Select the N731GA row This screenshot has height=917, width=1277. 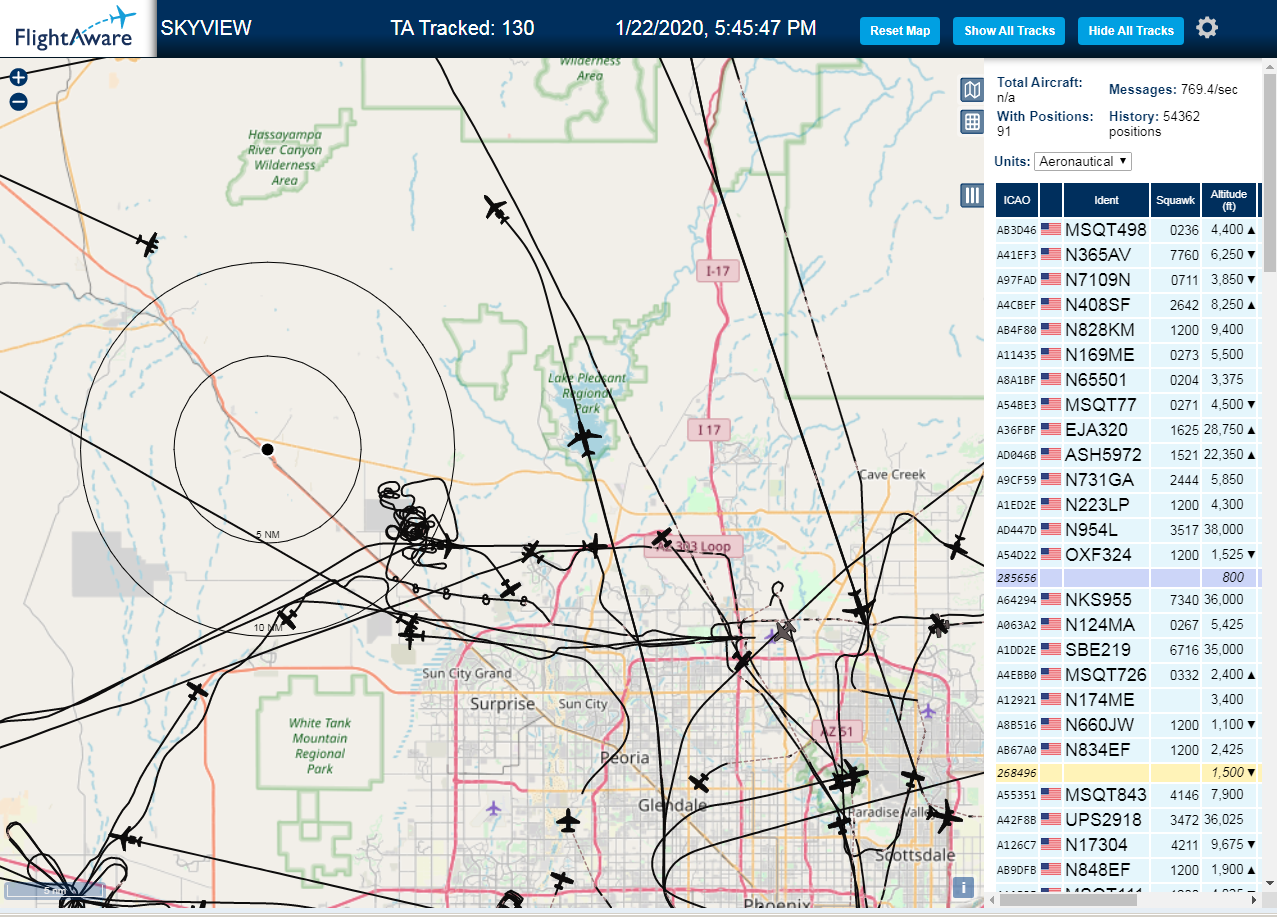point(1127,479)
